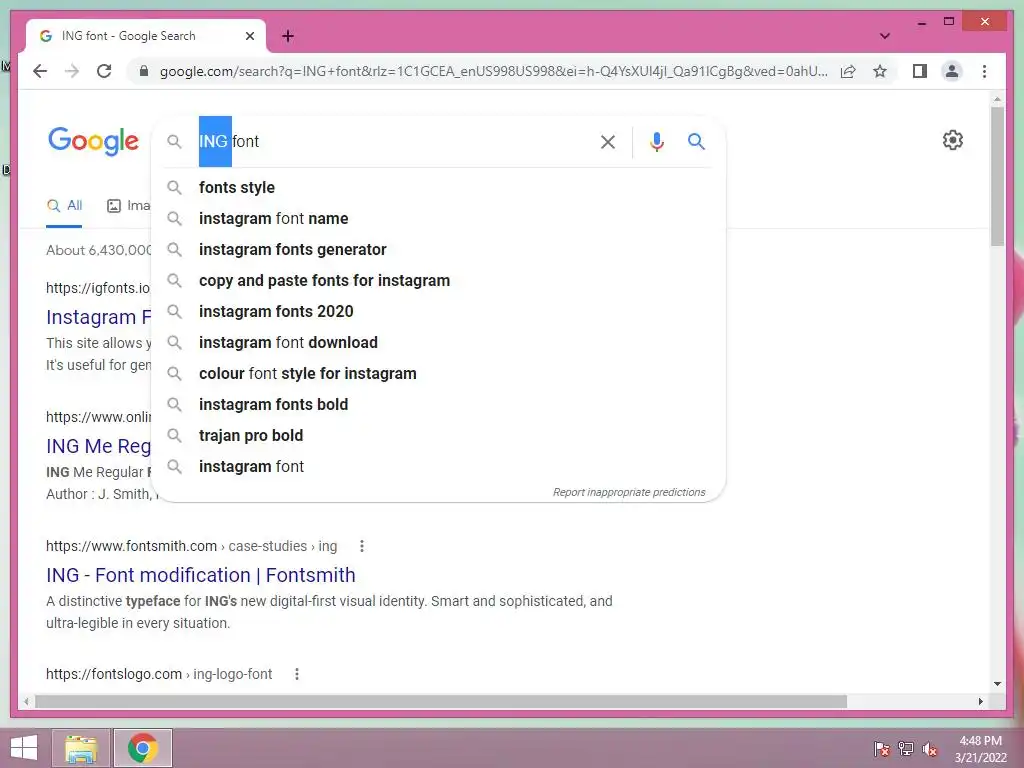Click the muted volume tray icon
Viewport: 1024px width, 768px height.
tap(929, 749)
